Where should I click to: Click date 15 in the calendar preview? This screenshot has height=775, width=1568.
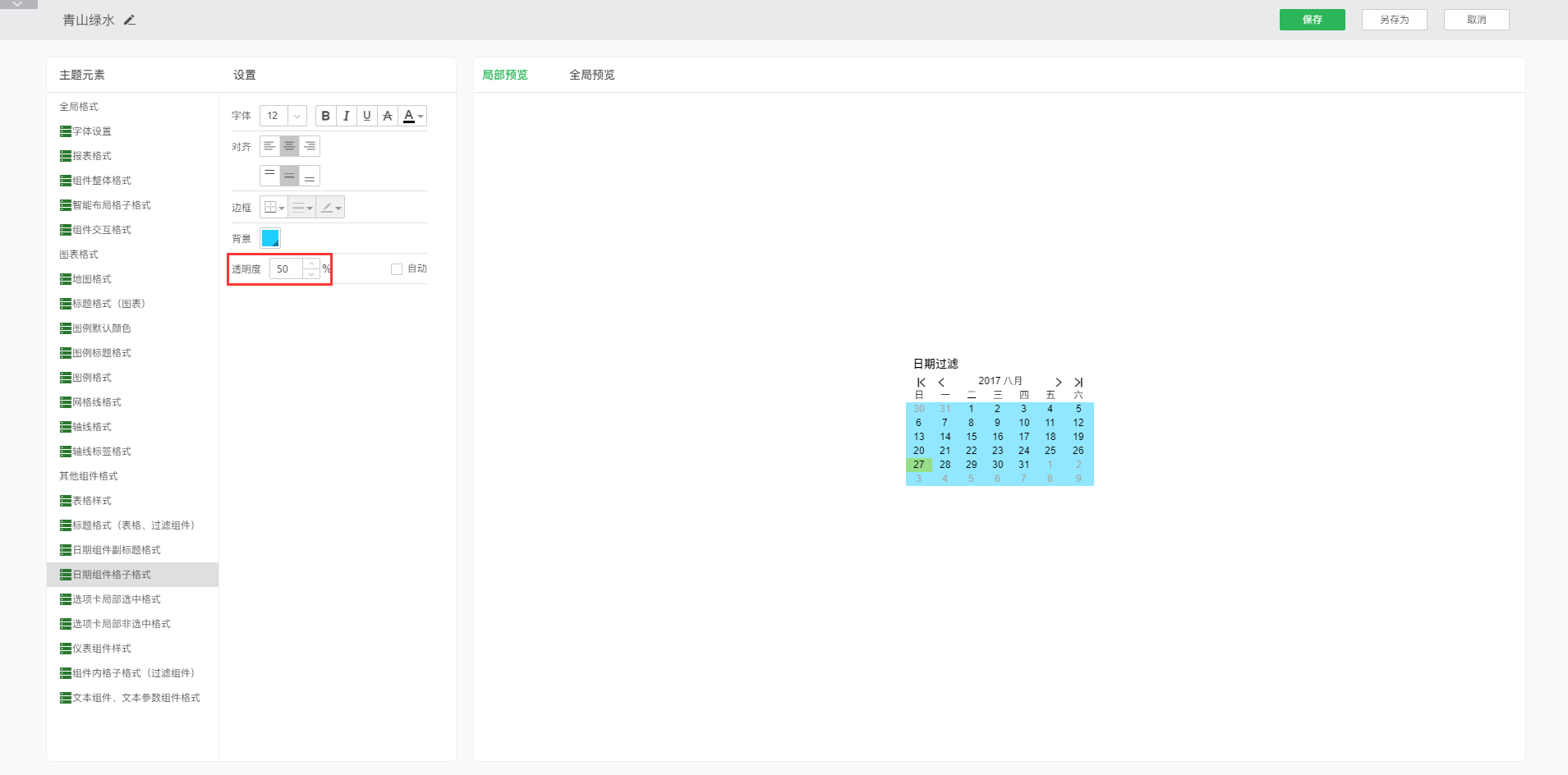972,437
